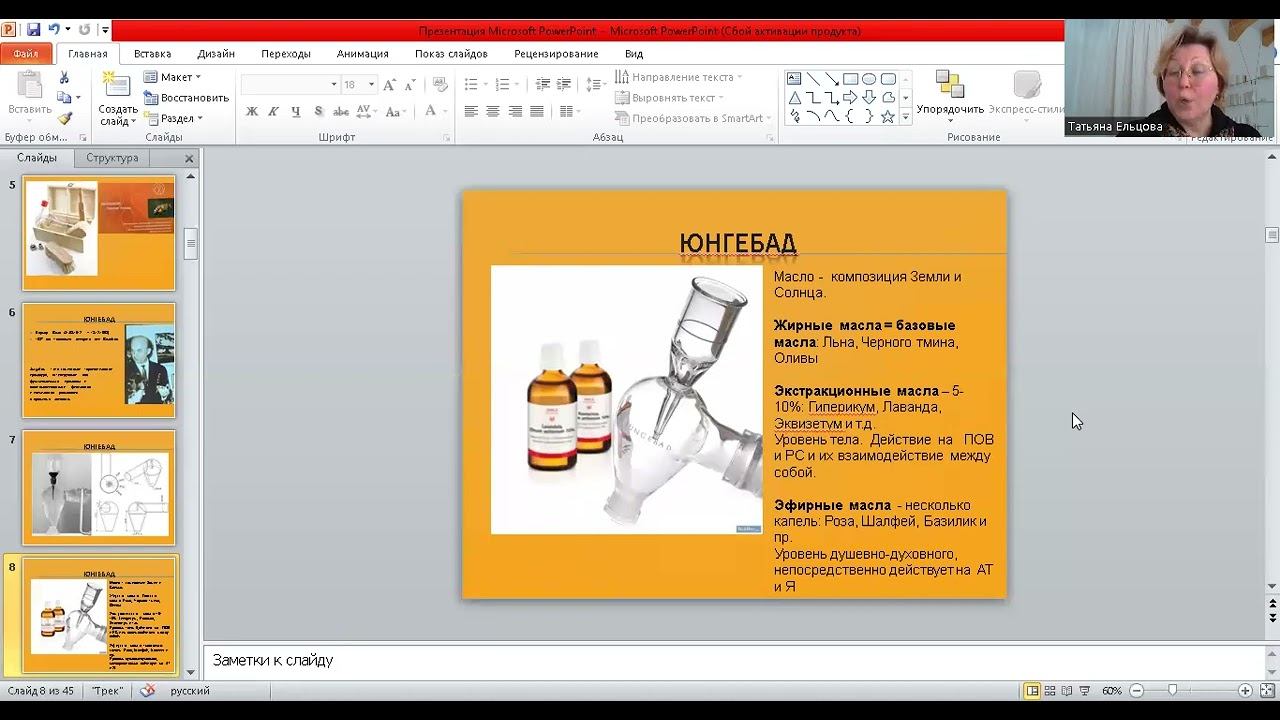Open the Анимация ribbon tab
The image size is (1280, 720).
362,54
